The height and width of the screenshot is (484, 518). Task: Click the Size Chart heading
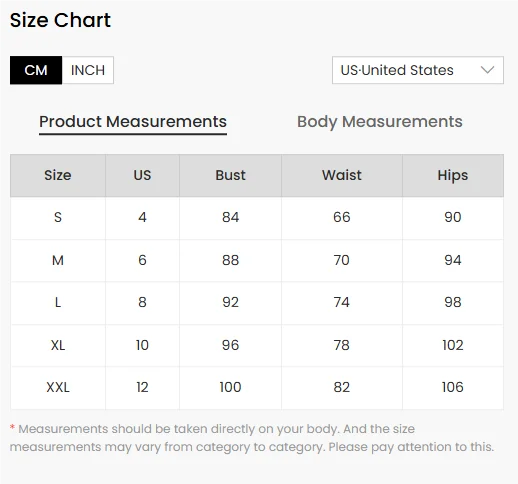(60, 20)
